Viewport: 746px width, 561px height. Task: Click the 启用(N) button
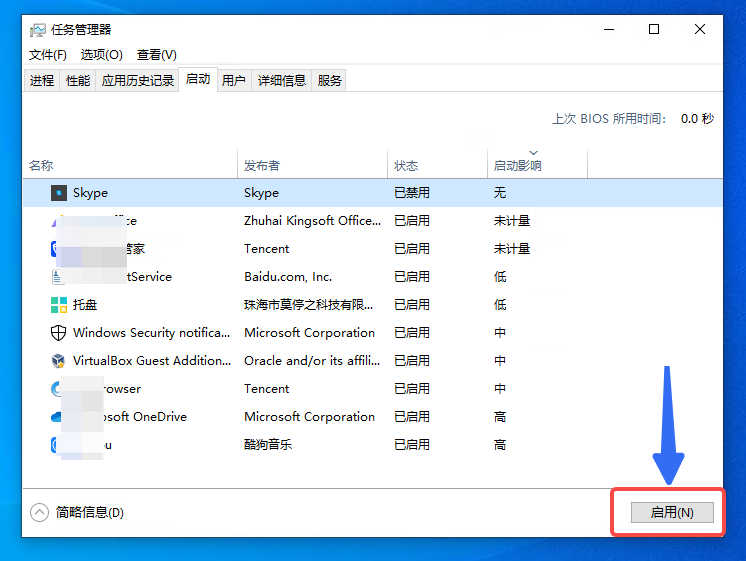pyautogui.click(x=672, y=512)
